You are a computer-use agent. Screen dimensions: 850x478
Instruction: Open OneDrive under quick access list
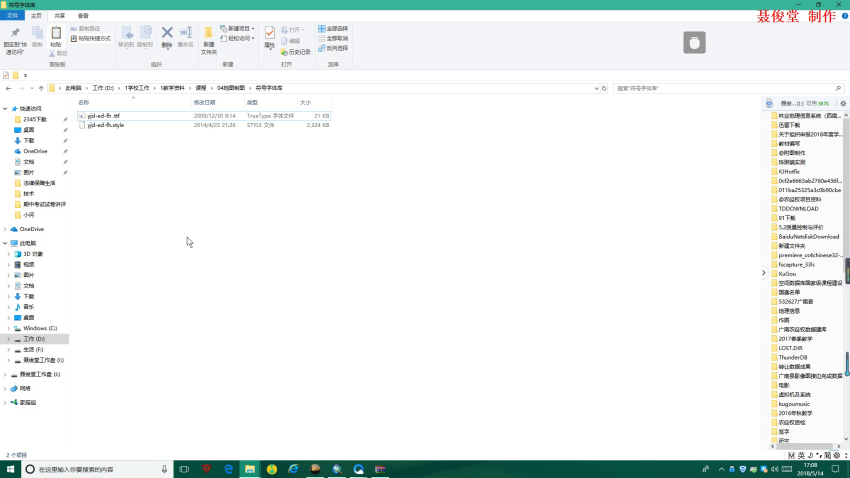point(35,151)
